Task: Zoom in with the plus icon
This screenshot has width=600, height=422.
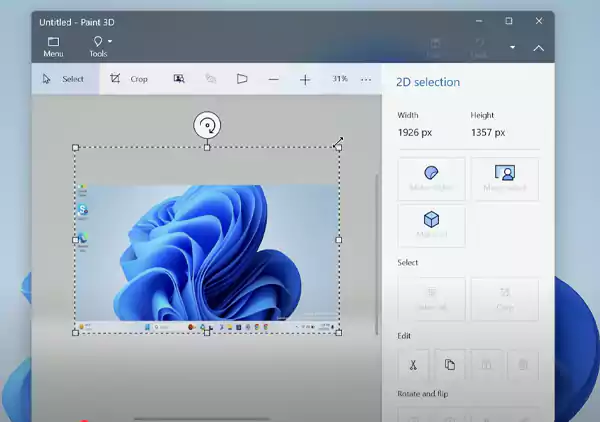Action: pos(305,80)
